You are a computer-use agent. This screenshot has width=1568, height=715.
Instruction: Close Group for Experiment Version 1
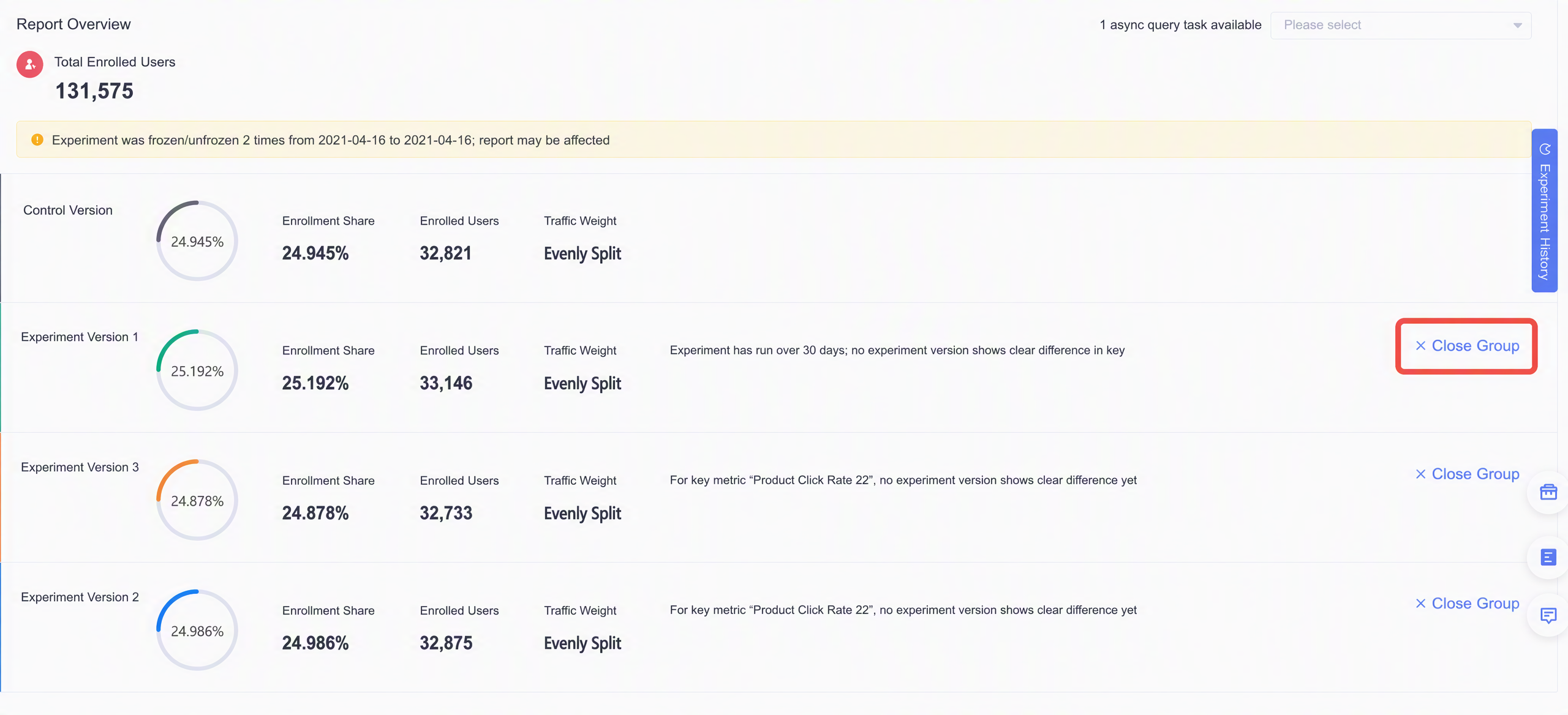pyautogui.click(x=1467, y=346)
